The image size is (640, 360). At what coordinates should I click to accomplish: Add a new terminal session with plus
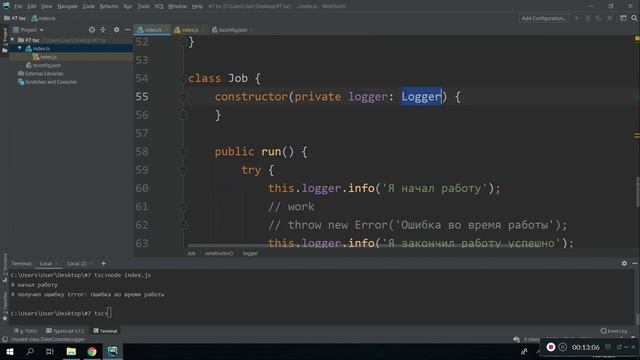point(103,263)
